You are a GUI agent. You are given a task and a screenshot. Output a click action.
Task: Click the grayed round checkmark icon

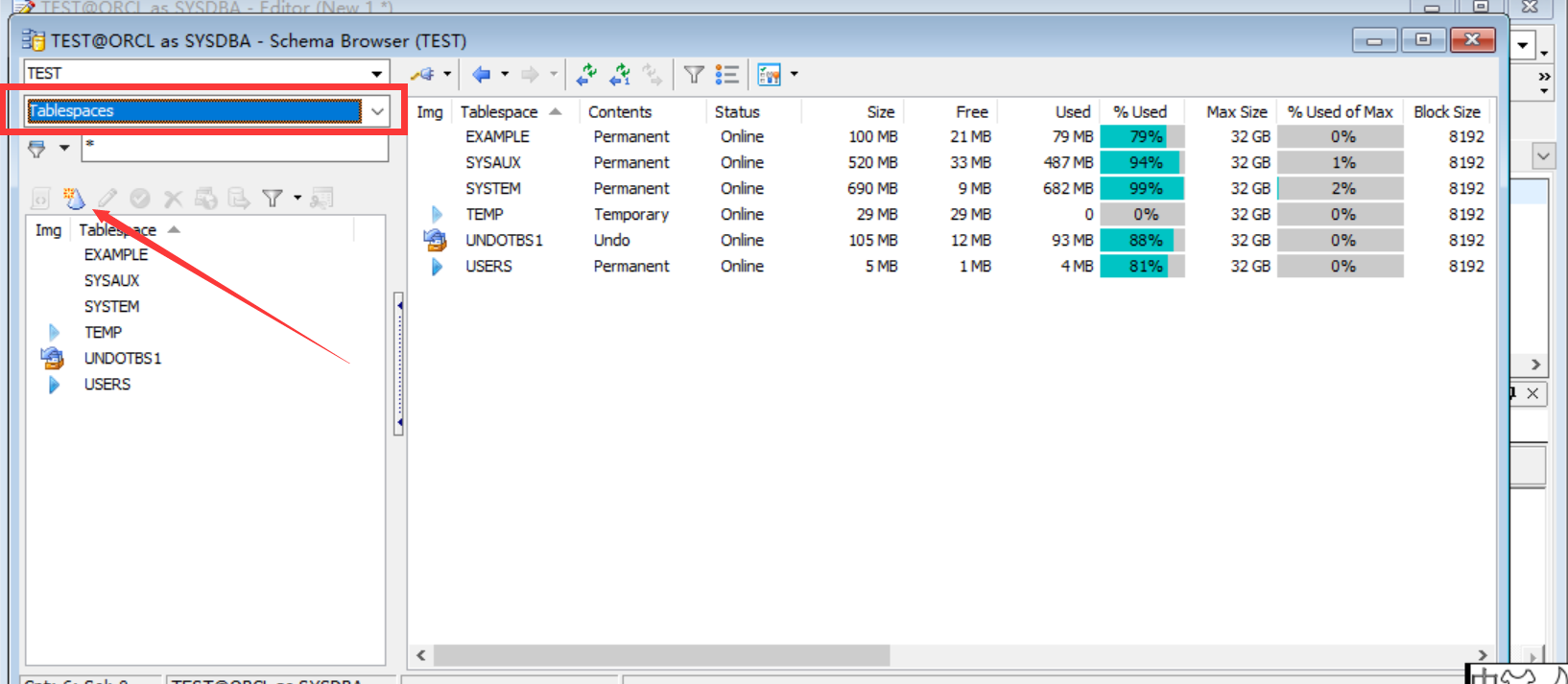[140, 199]
